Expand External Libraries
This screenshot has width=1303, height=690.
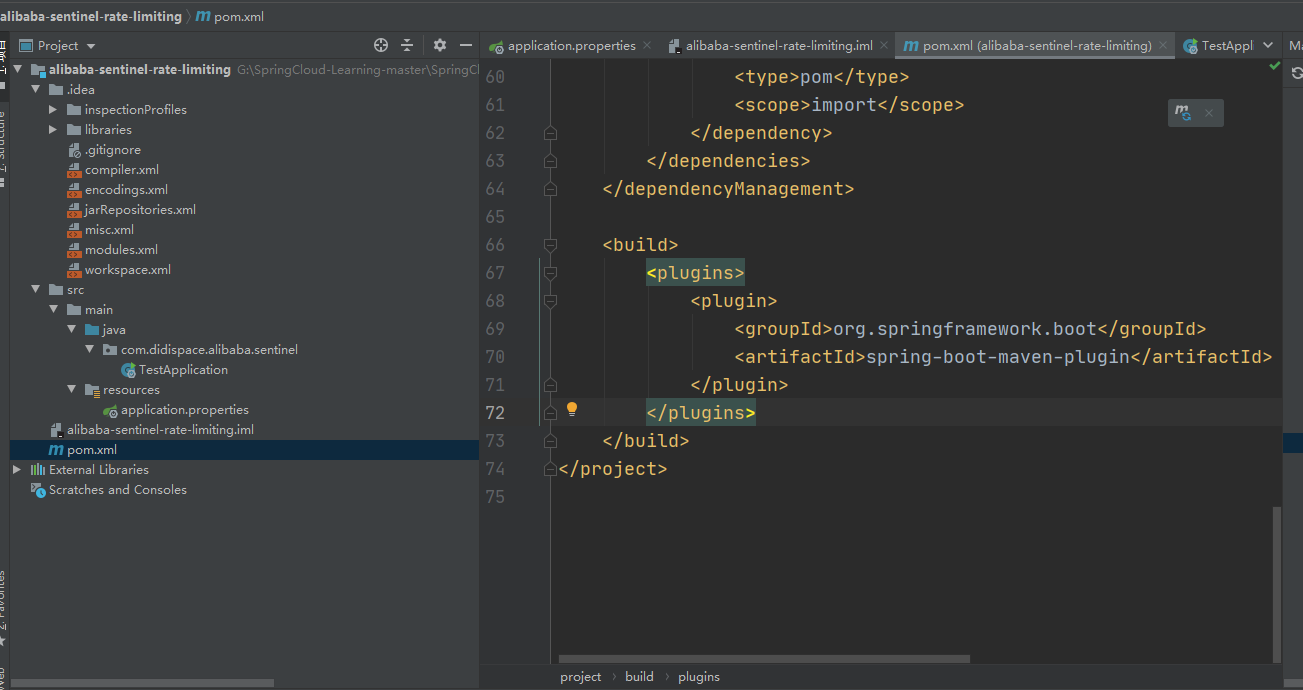[x=17, y=470]
